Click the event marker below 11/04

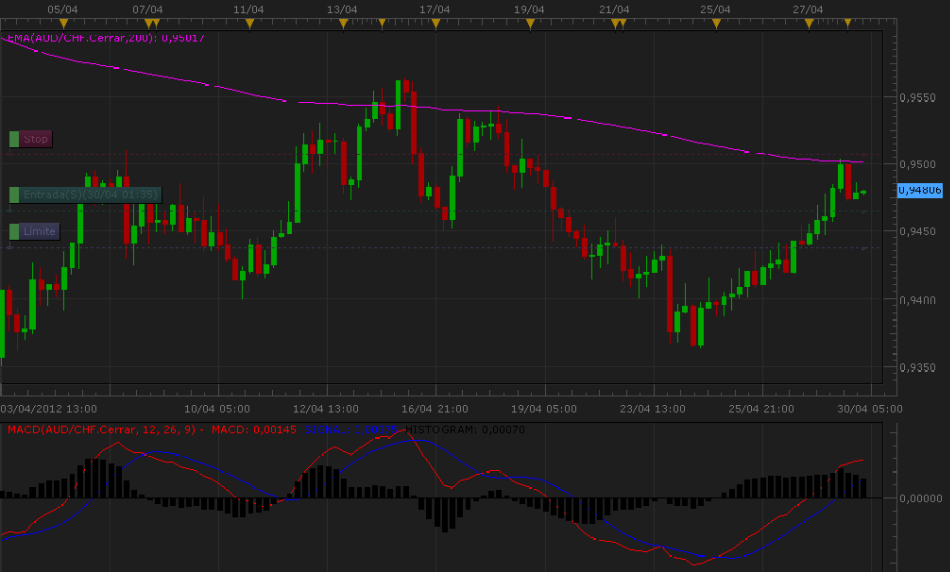(x=250, y=21)
